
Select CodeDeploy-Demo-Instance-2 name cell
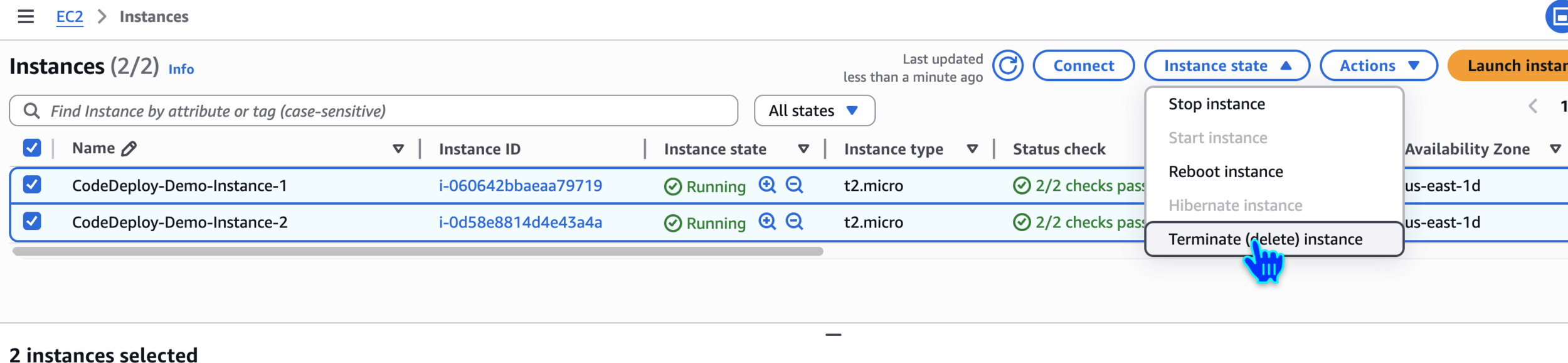point(179,222)
